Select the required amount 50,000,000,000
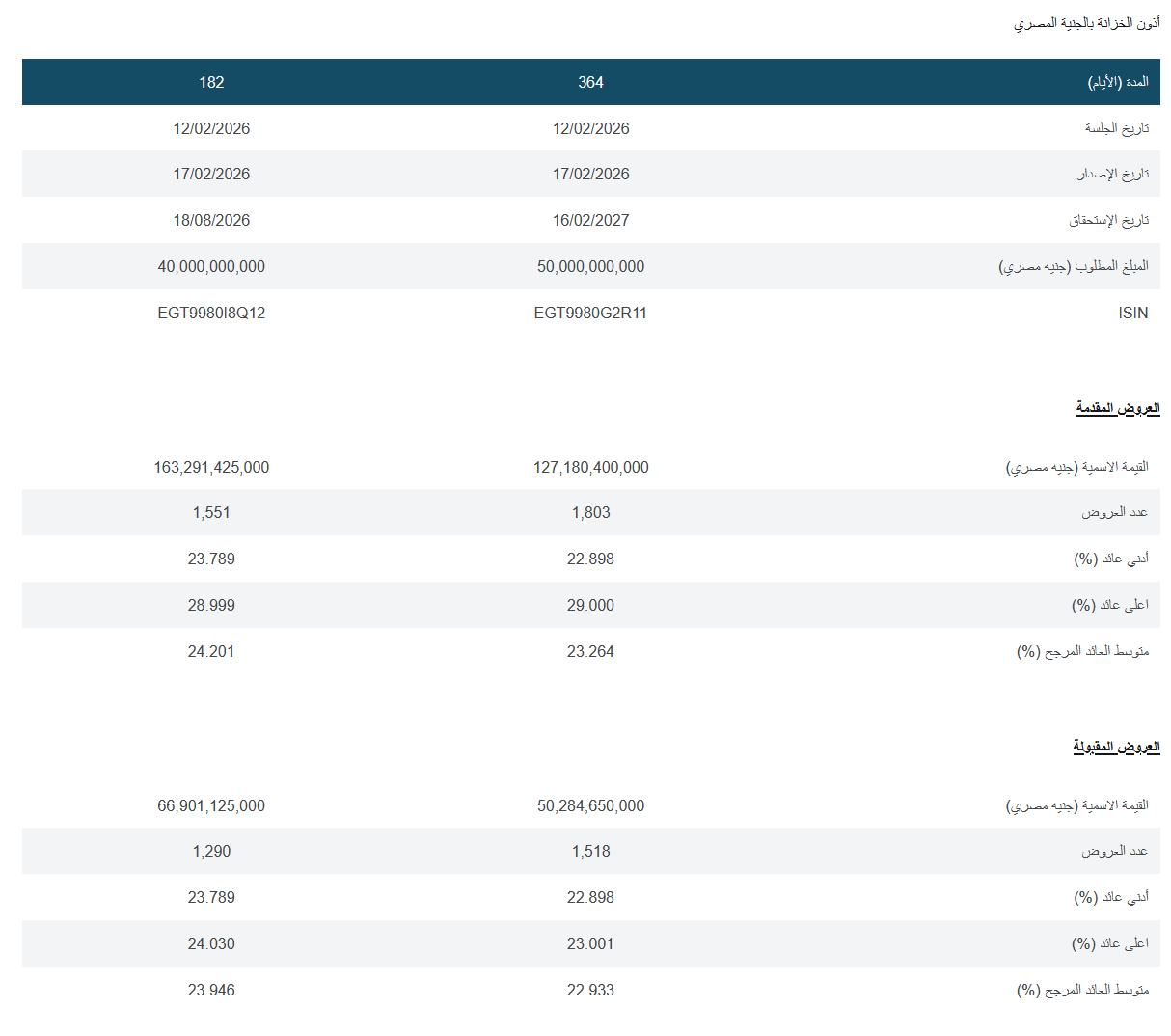 click(590, 266)
